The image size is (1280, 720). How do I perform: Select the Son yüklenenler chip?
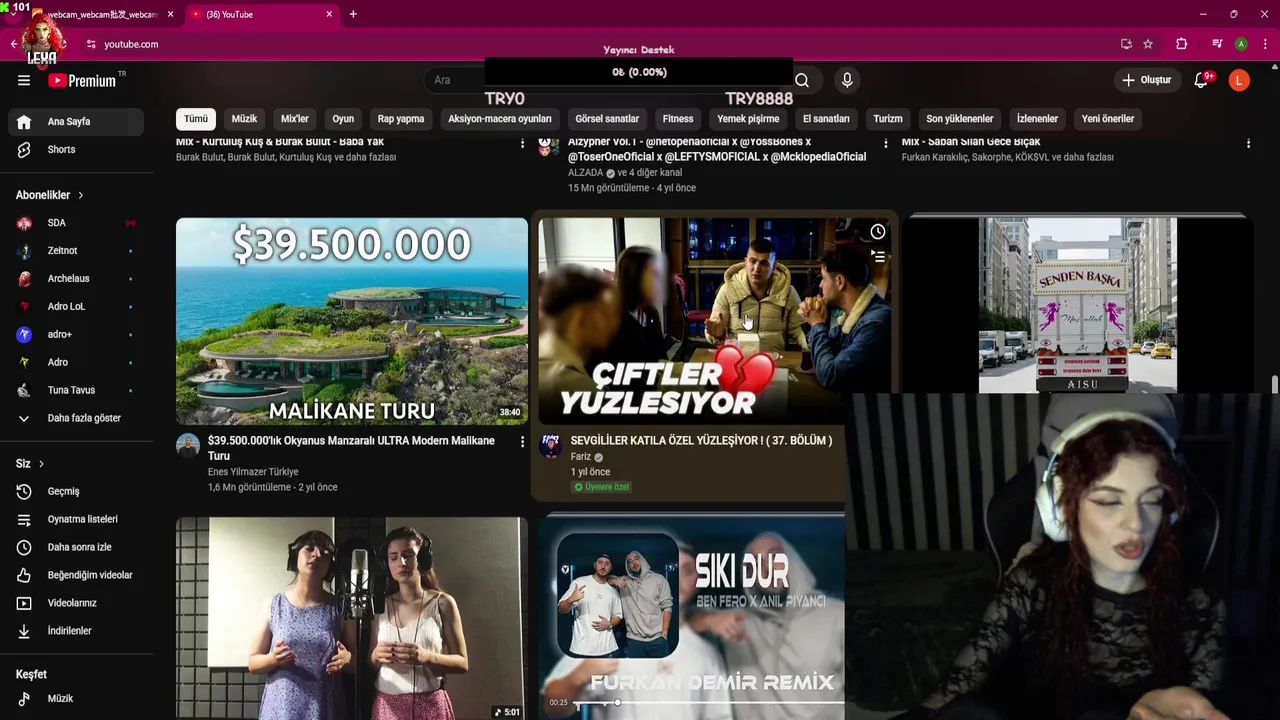point(960,119)
